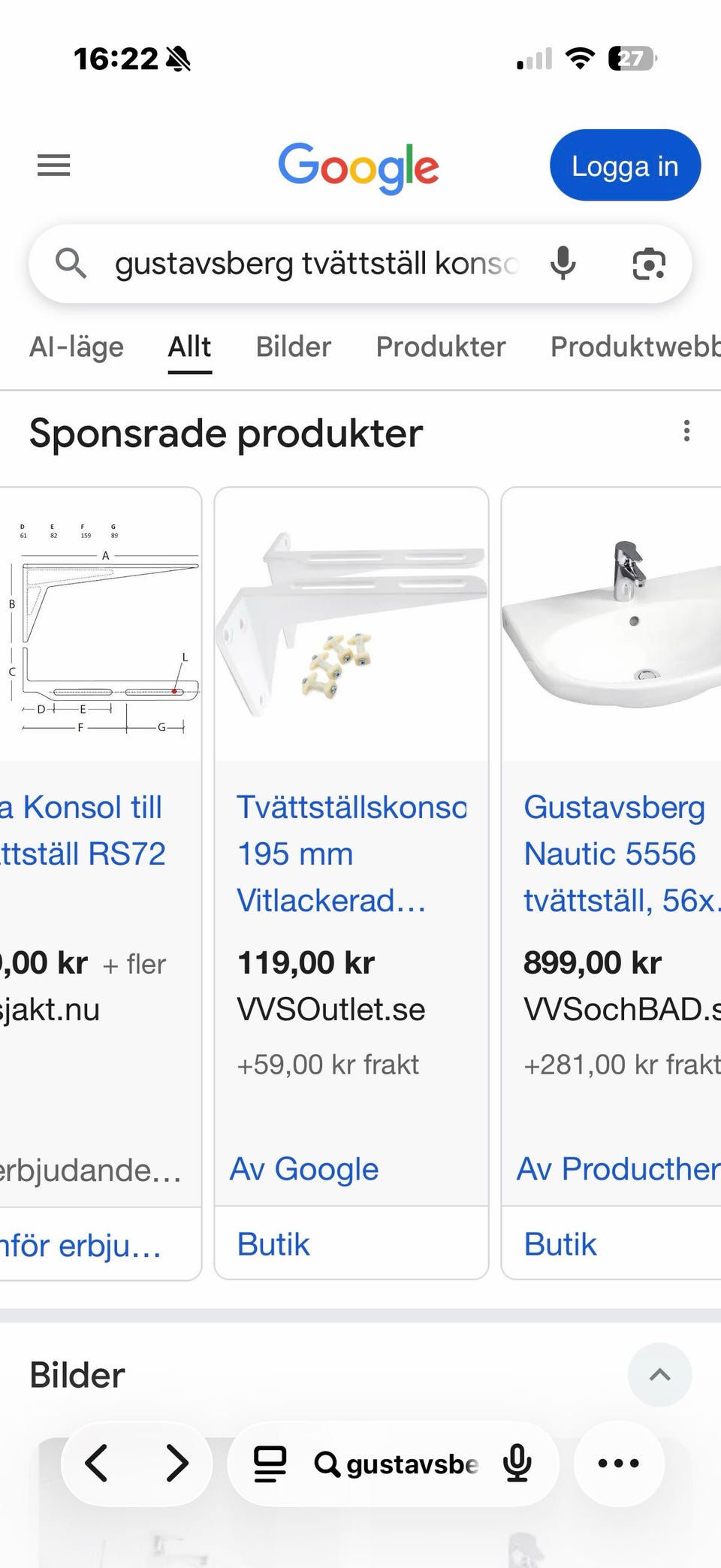
Task: Focus the Google search input field
Action: (315, 264)
